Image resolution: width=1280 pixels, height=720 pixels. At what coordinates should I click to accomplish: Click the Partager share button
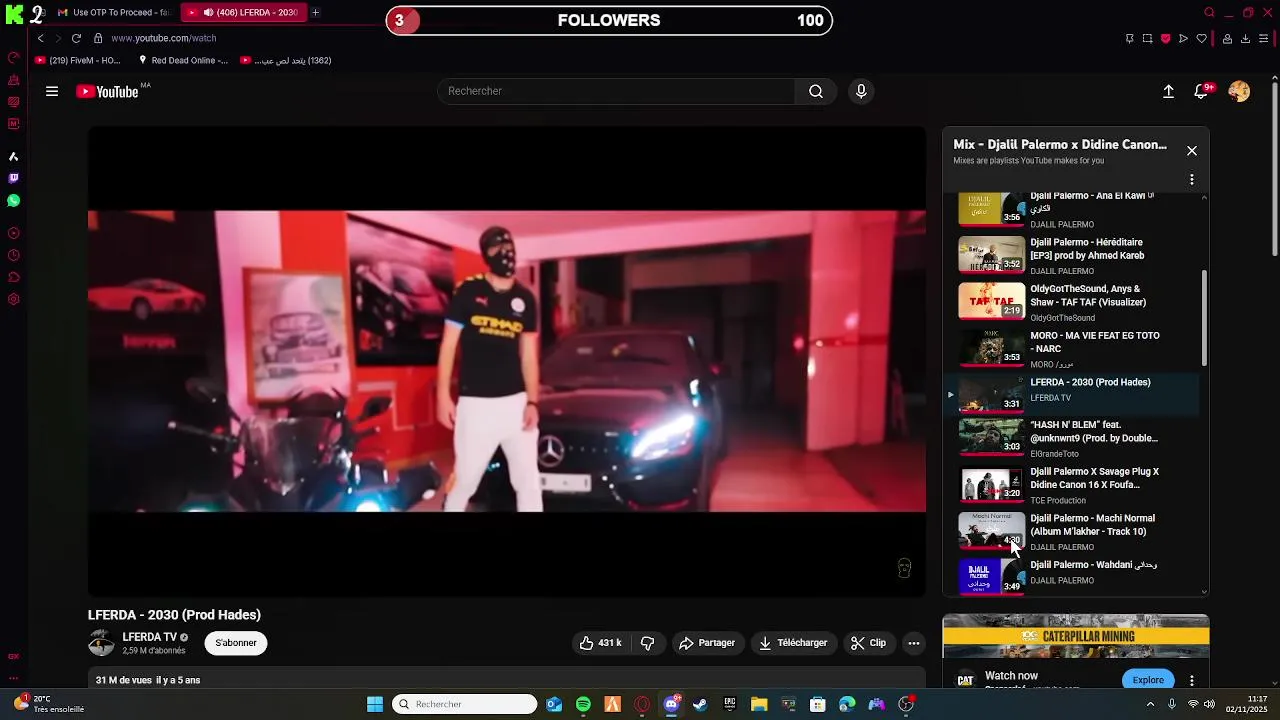click(707, 643)
